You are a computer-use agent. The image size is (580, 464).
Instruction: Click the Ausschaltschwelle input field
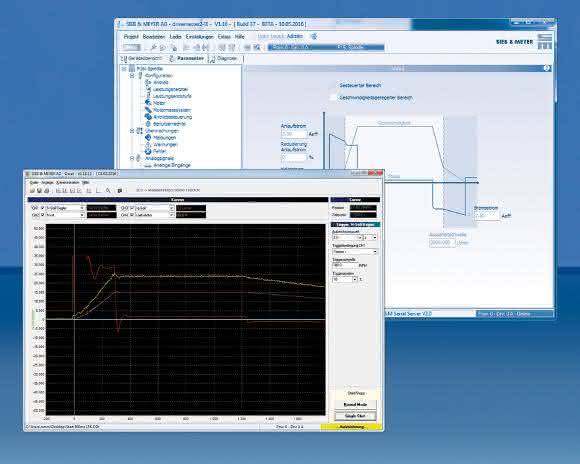[442, 243]
